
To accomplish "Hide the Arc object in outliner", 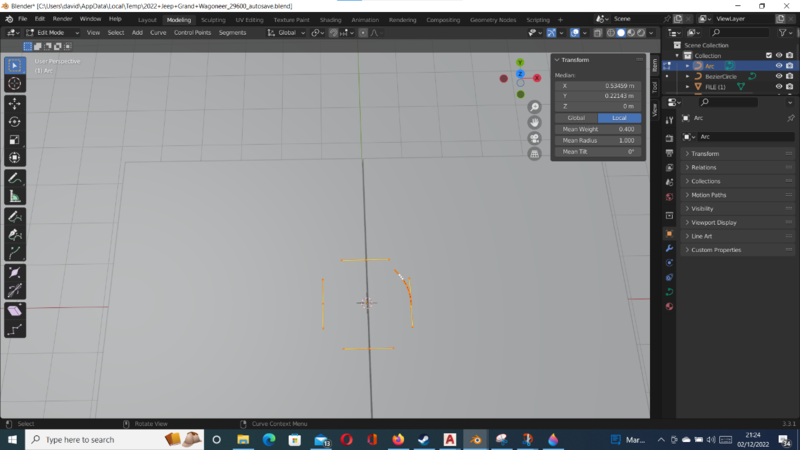I will 779,66.
